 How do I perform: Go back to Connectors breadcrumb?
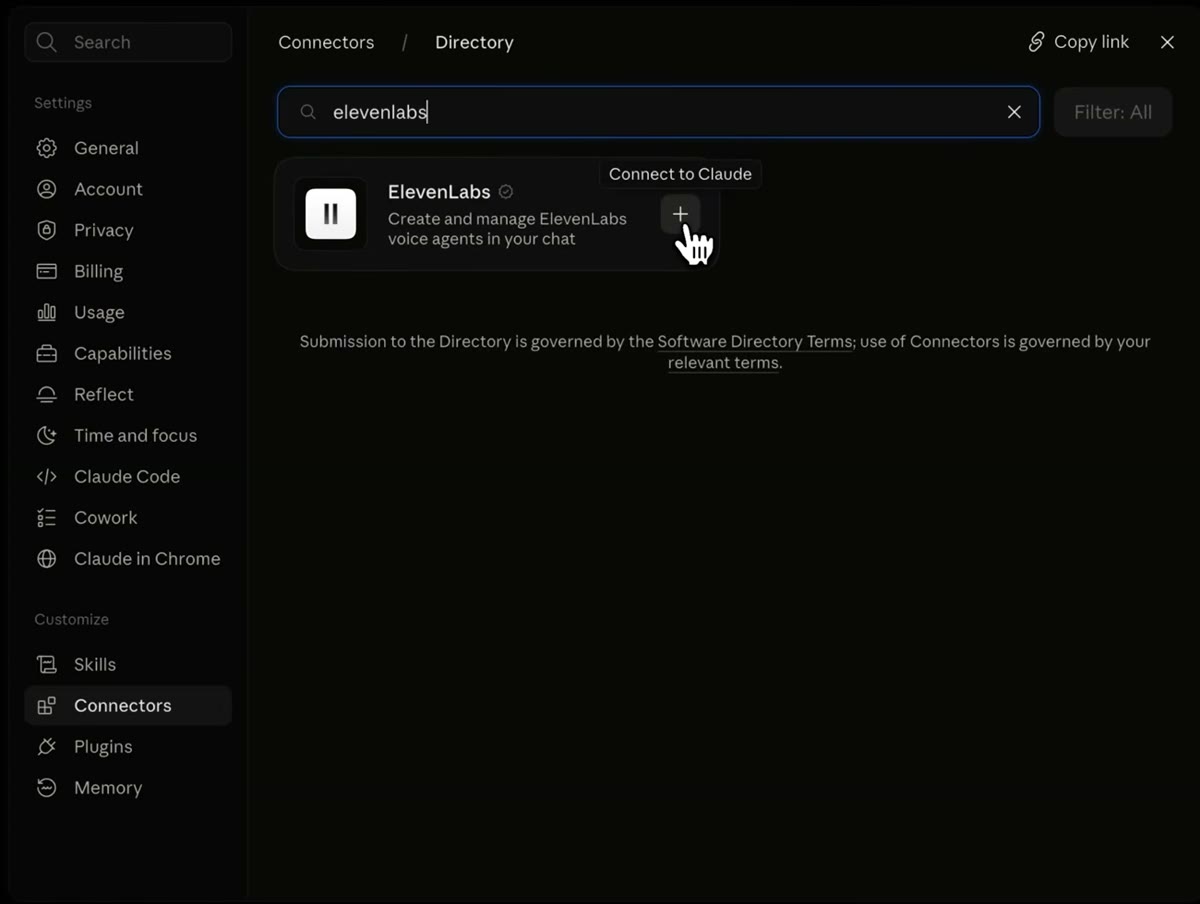(x=326, y=42)
